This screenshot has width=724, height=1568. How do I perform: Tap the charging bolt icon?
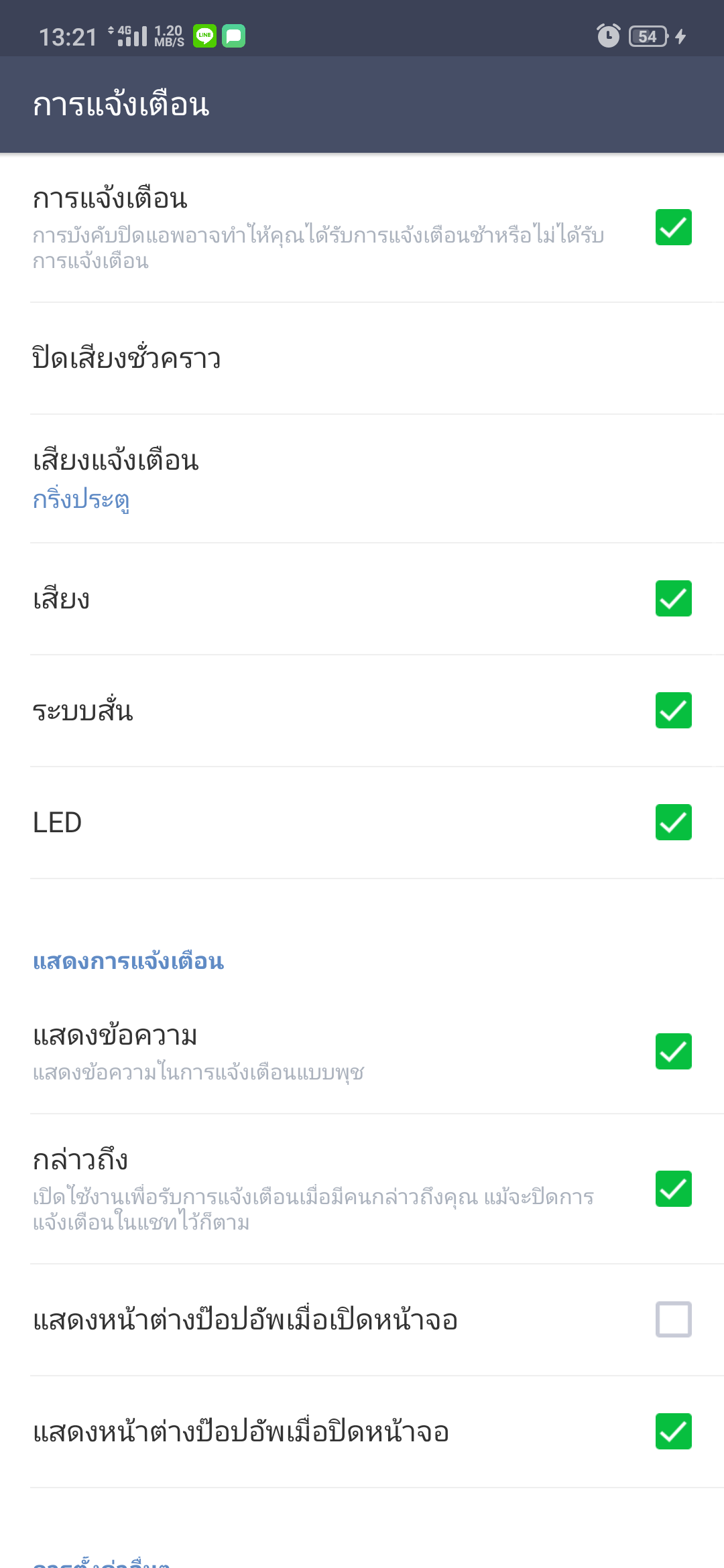tap(681, 36)
